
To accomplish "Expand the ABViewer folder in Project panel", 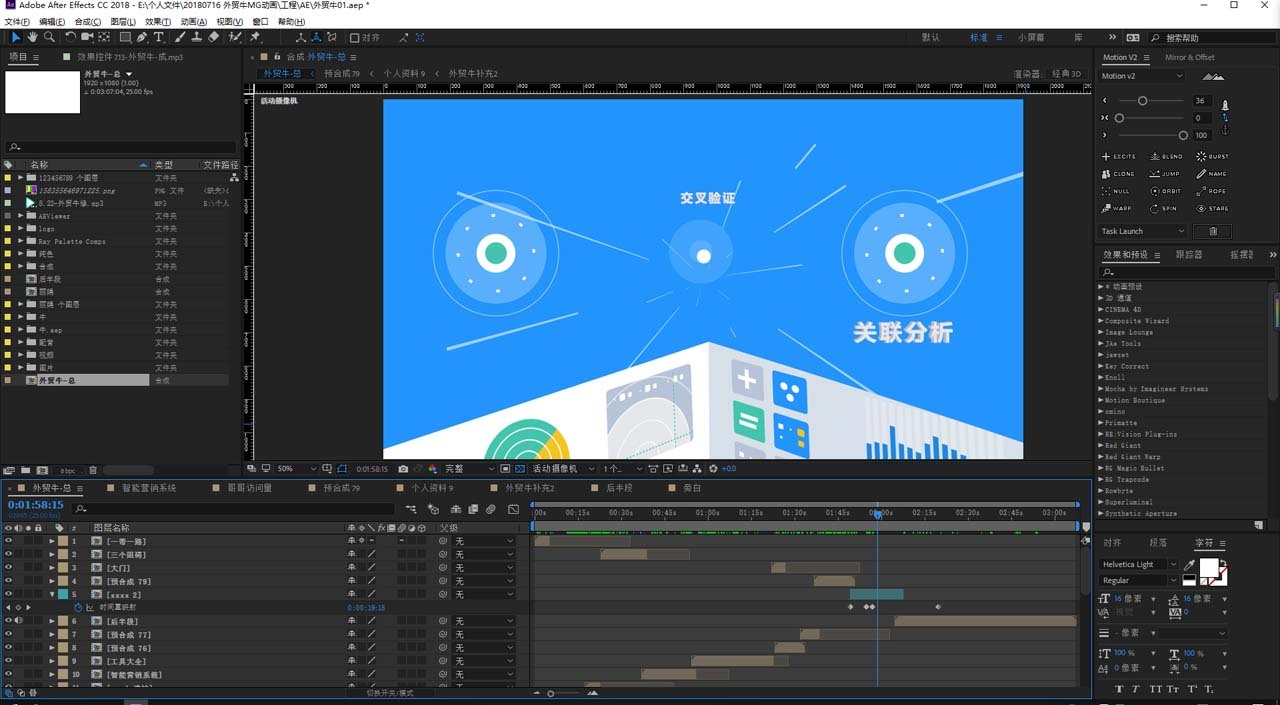I will pos(21,216).
